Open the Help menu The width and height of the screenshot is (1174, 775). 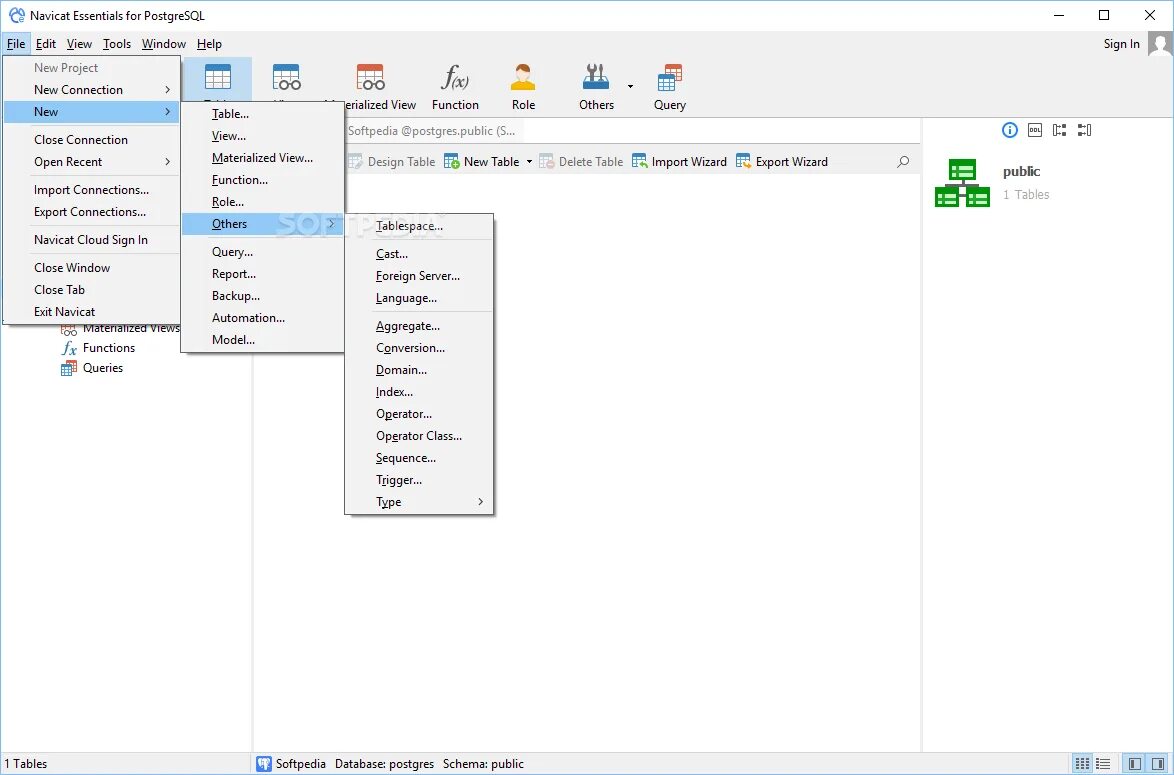pyautogui.click(x=209, y=44)
